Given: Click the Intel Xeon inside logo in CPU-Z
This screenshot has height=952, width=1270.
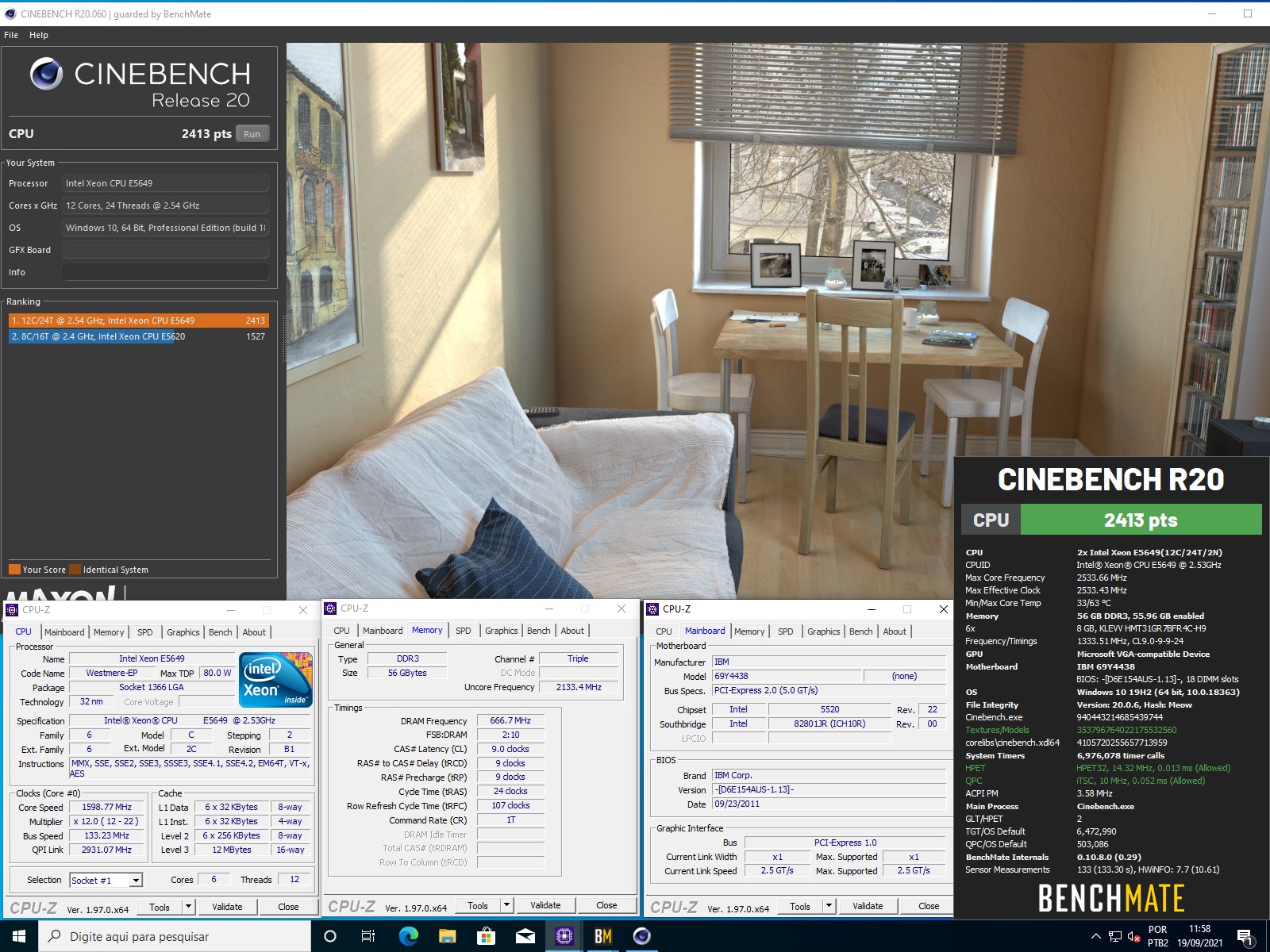Looking at the screenshot, I should [x=275, y=679].
